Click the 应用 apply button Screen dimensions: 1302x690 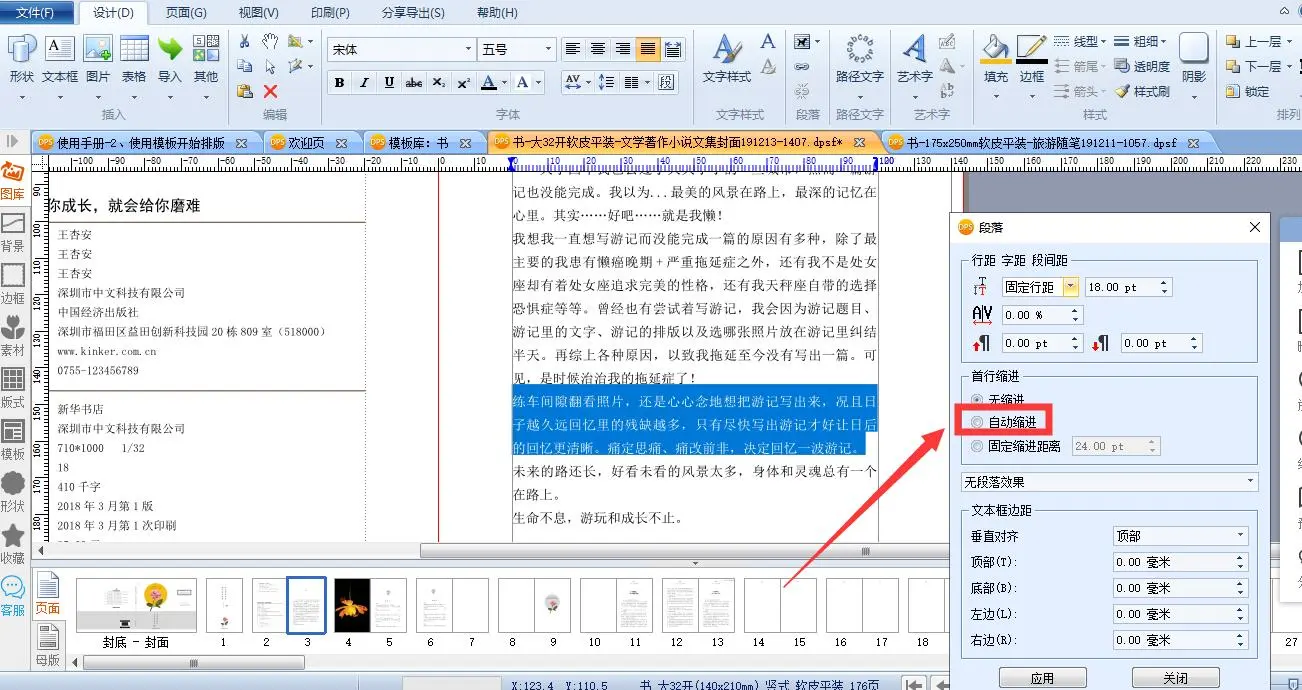point(1042,678)
